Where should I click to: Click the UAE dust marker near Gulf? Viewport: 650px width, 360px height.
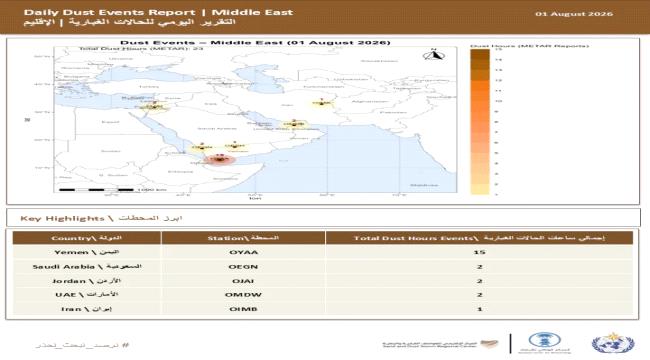(294, 124)
